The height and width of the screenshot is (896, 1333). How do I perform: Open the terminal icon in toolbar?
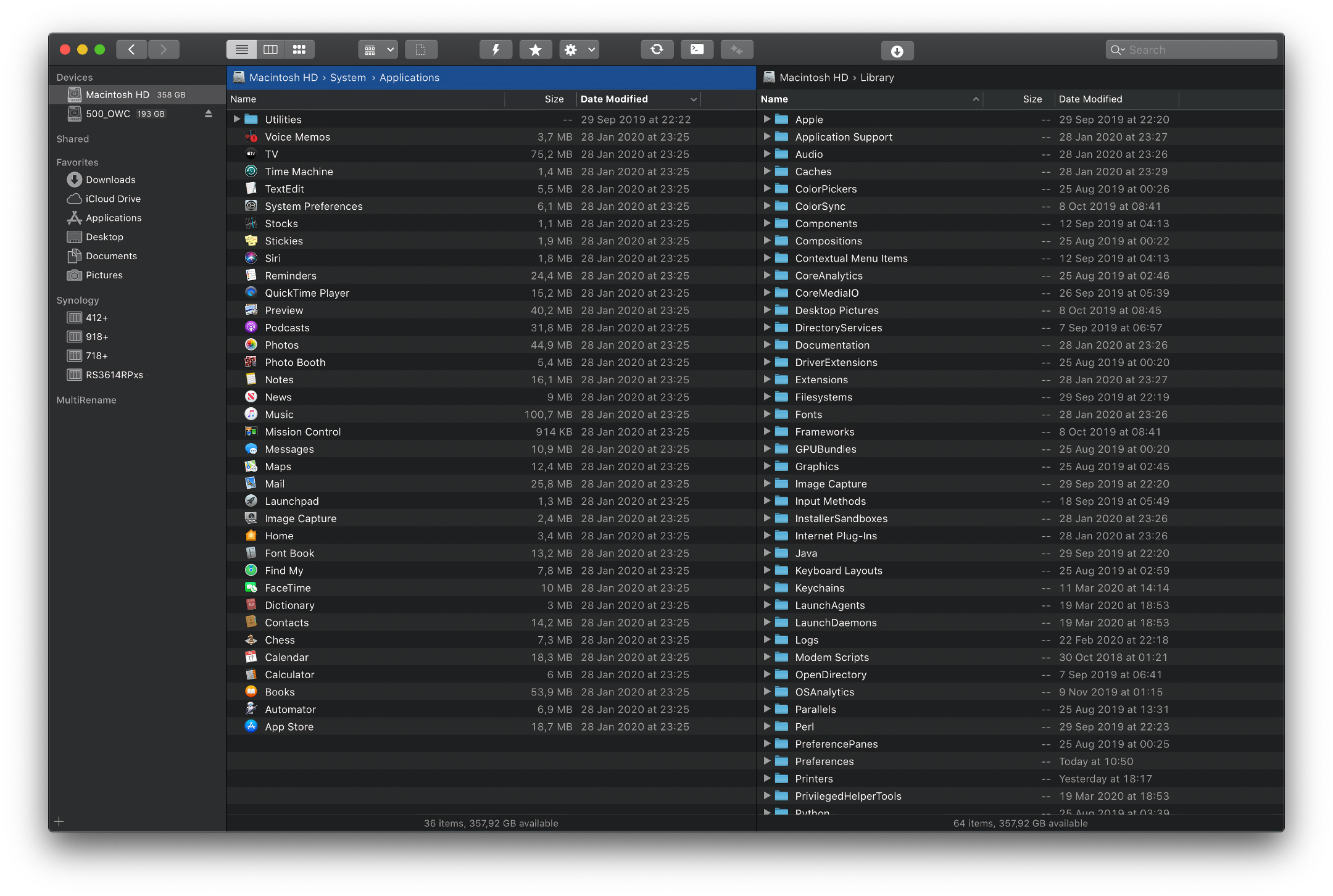pos(697,49)
